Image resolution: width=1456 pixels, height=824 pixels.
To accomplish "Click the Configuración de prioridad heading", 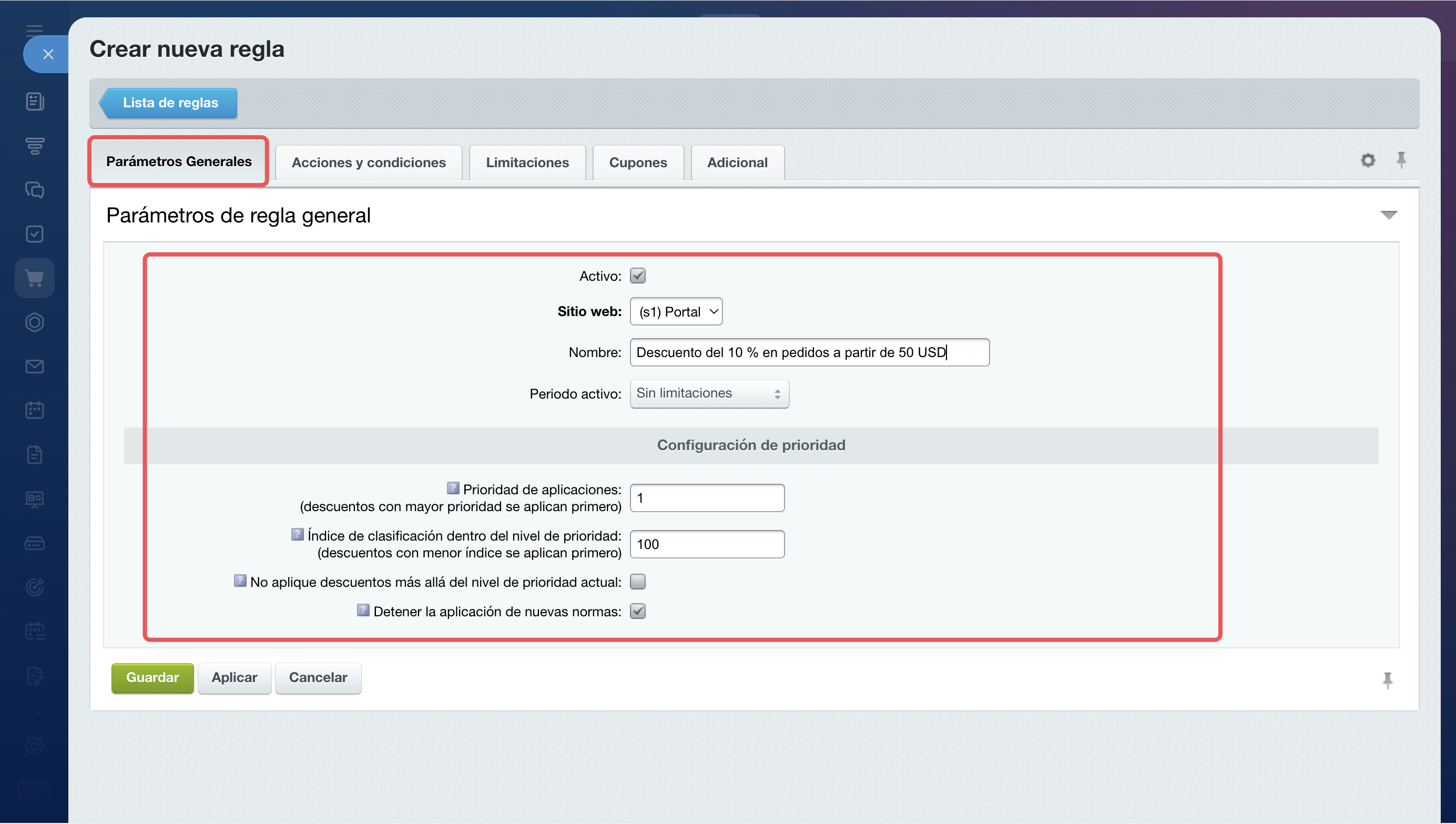I will 751,445.
